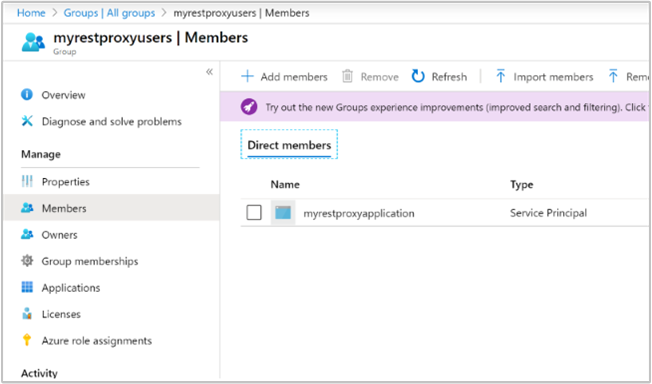
Task: Click the plus icon for Add members
Action: coord(247,77)
